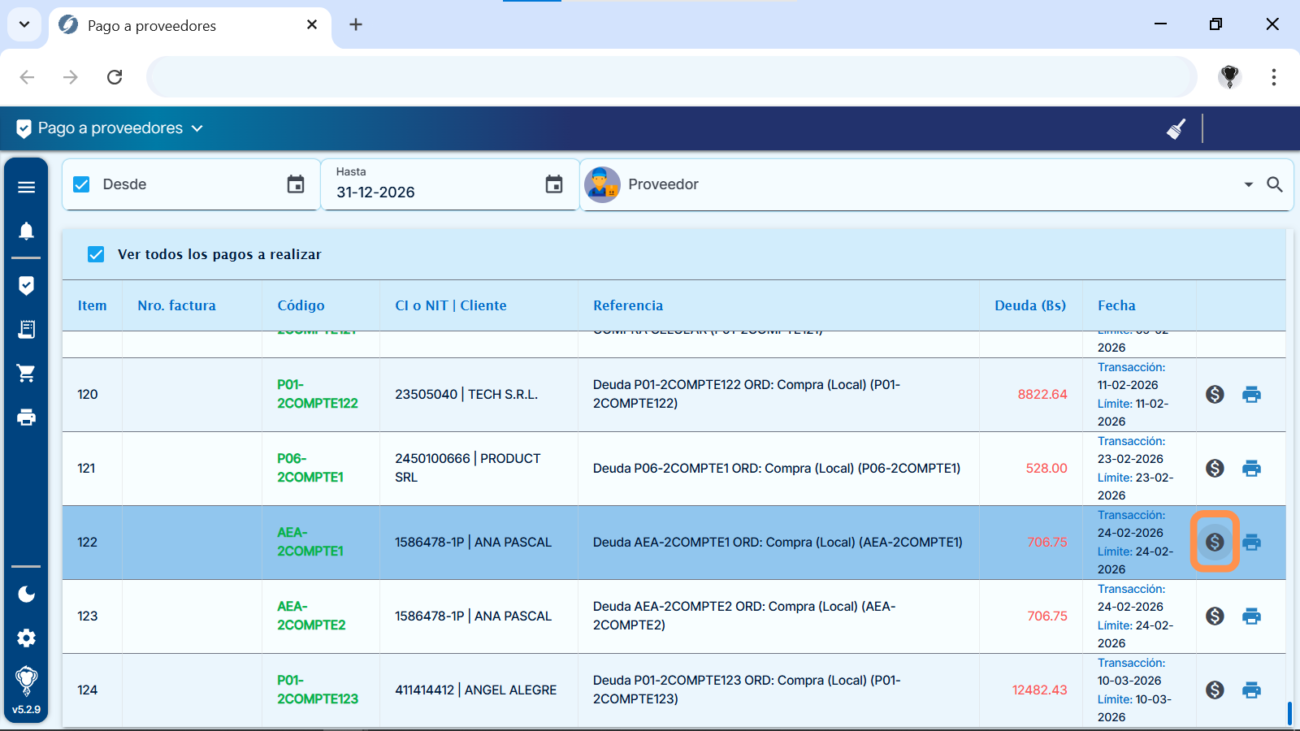
Task: Sort by the 'Deuda (Bs)' column header
Action: click(x=1029, y=305)
